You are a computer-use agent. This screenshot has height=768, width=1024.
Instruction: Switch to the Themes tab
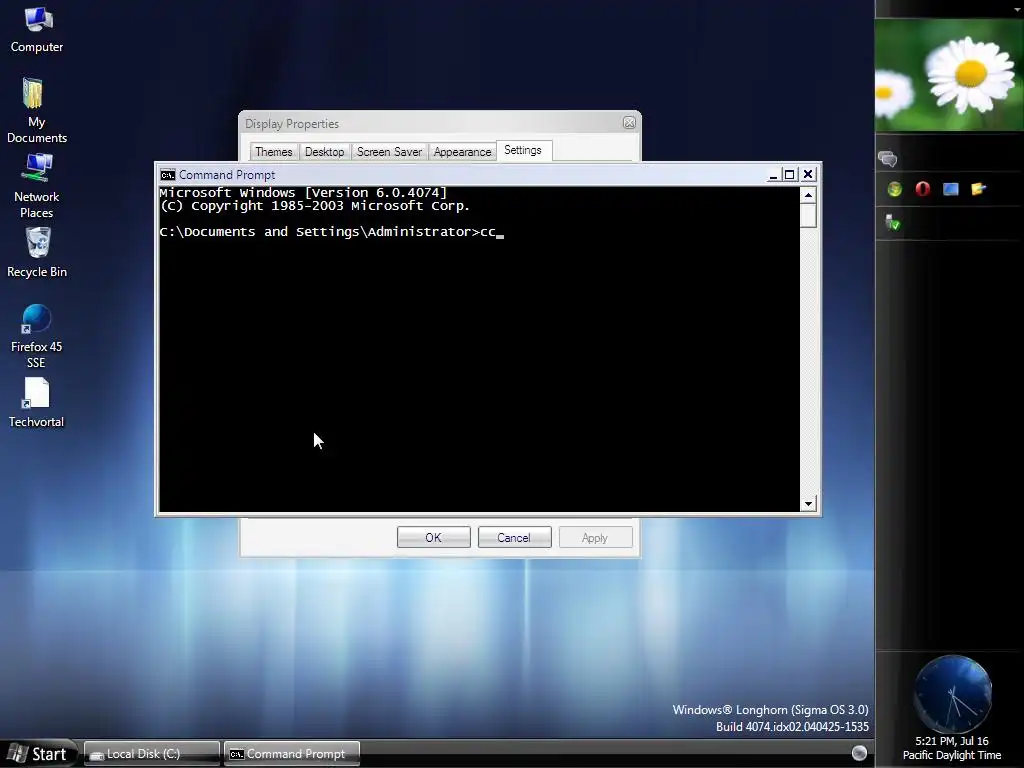click(x=274, y=152)
